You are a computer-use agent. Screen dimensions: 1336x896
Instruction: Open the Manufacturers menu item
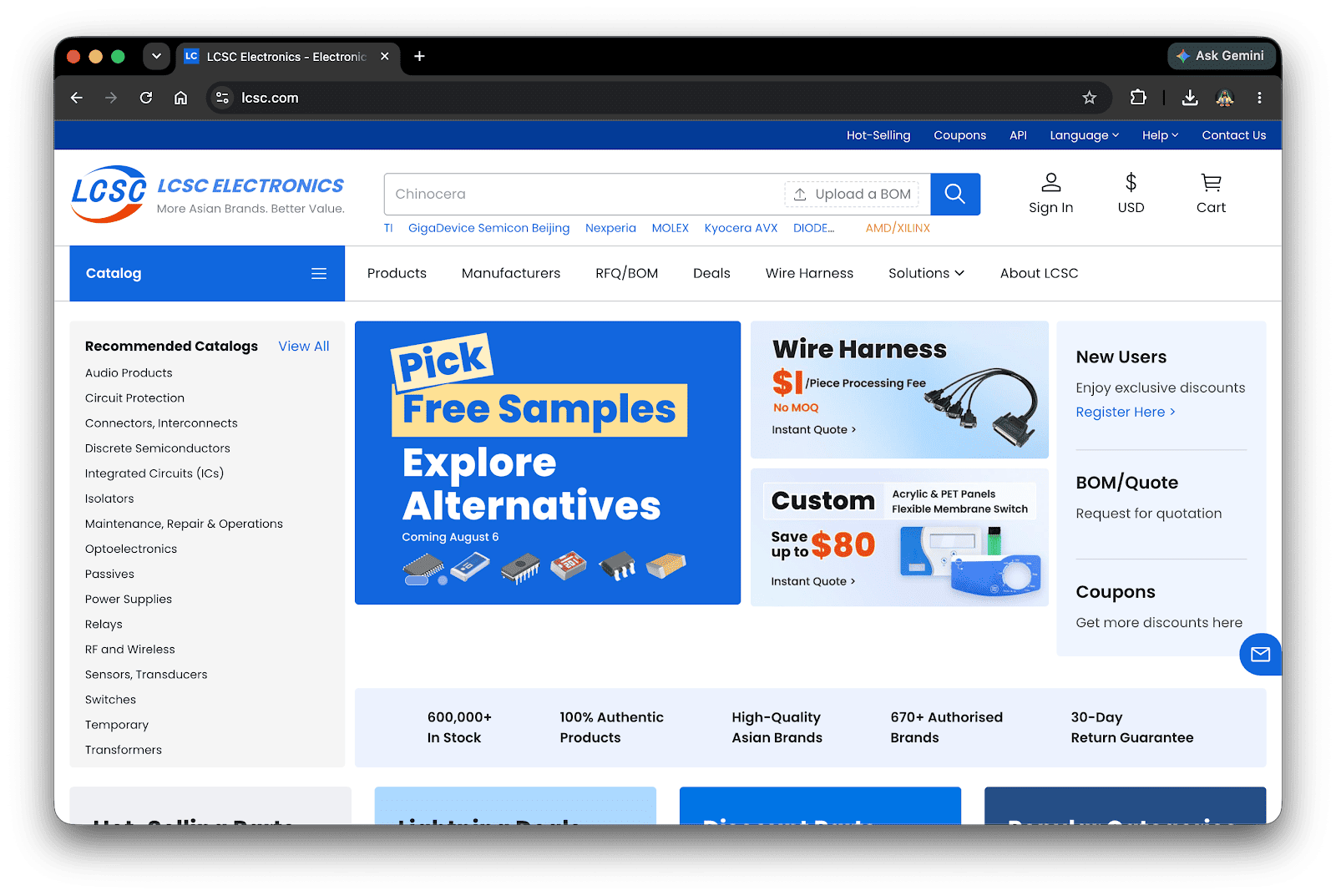(x=511, y=273)
